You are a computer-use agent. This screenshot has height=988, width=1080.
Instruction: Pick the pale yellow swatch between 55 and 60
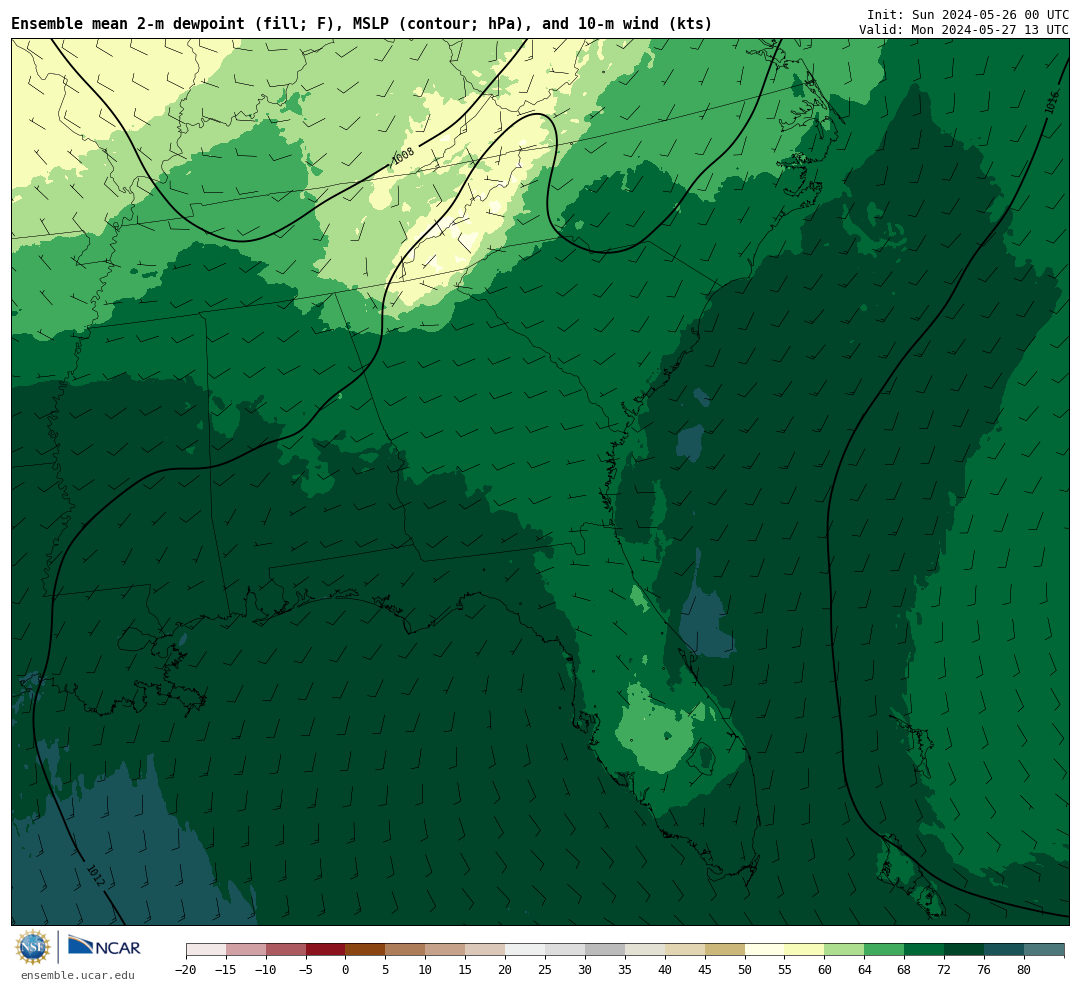[x=805, y=950]
